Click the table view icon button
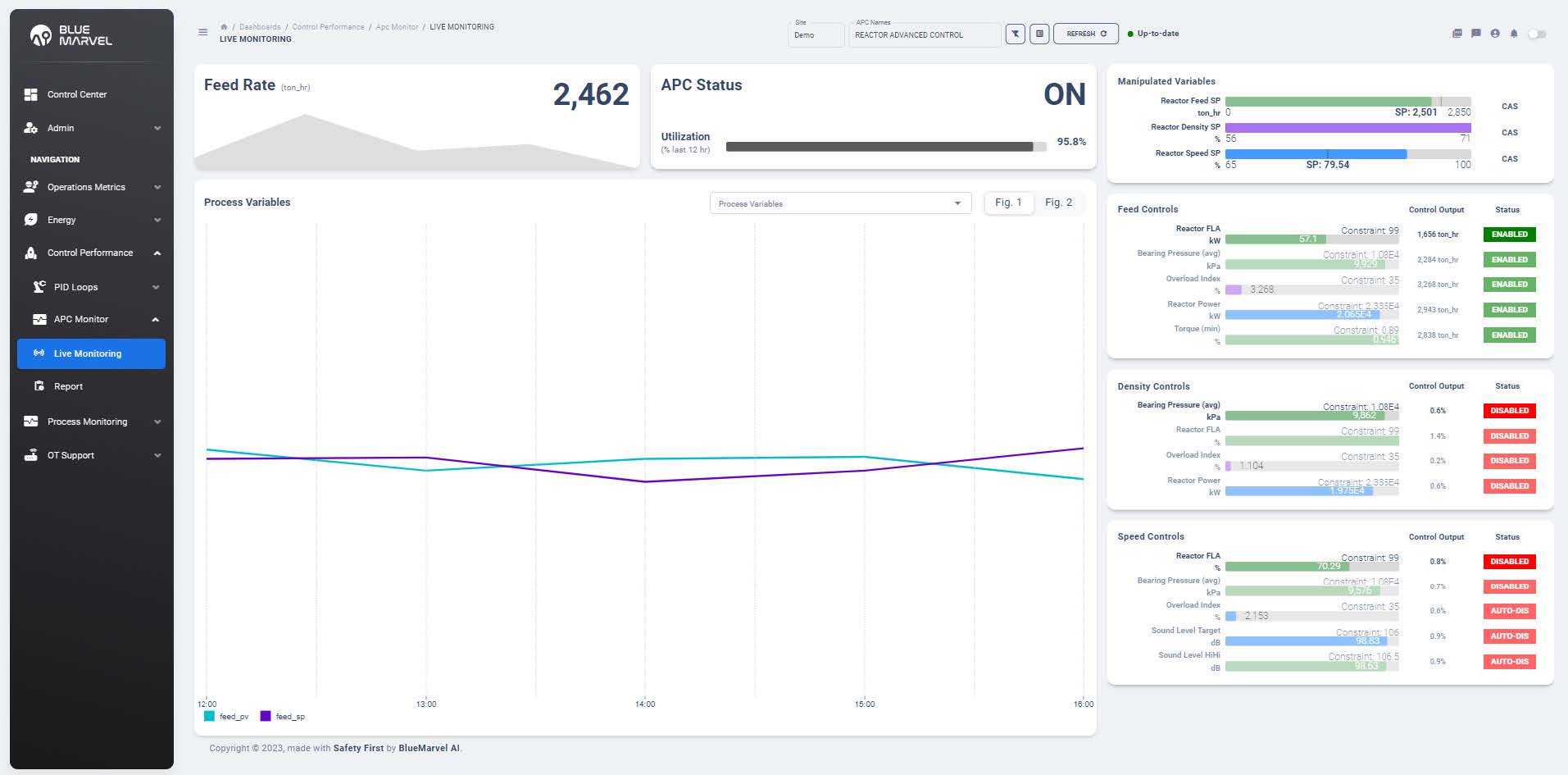1568x775 pixels. [1039, 34]
